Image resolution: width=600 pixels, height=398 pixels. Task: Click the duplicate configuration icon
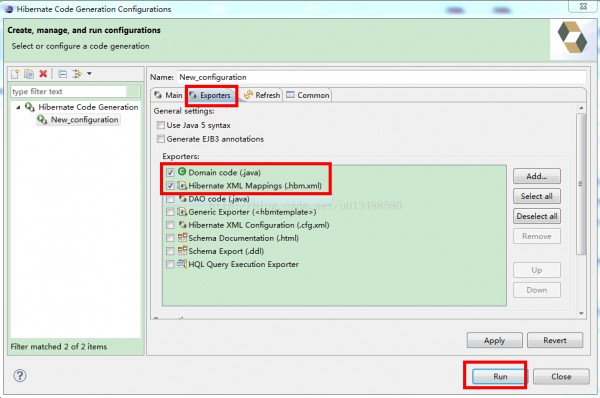pos(29,73)
